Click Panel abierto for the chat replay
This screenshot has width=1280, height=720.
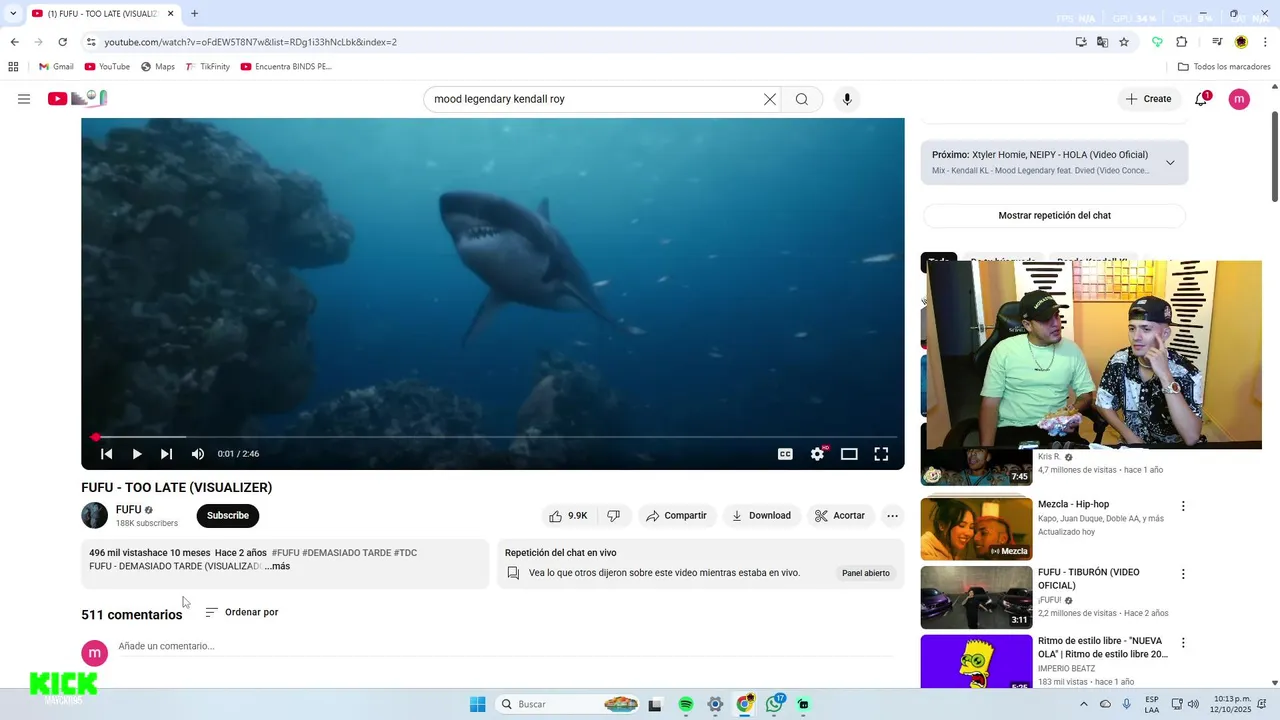866,573
